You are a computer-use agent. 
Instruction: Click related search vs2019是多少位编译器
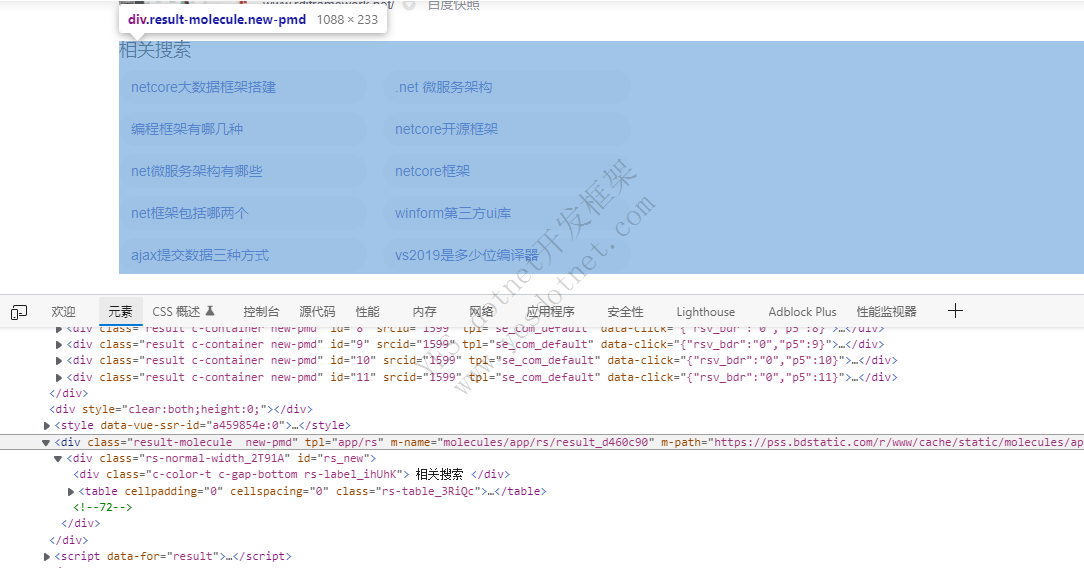(x=467, y=256)
